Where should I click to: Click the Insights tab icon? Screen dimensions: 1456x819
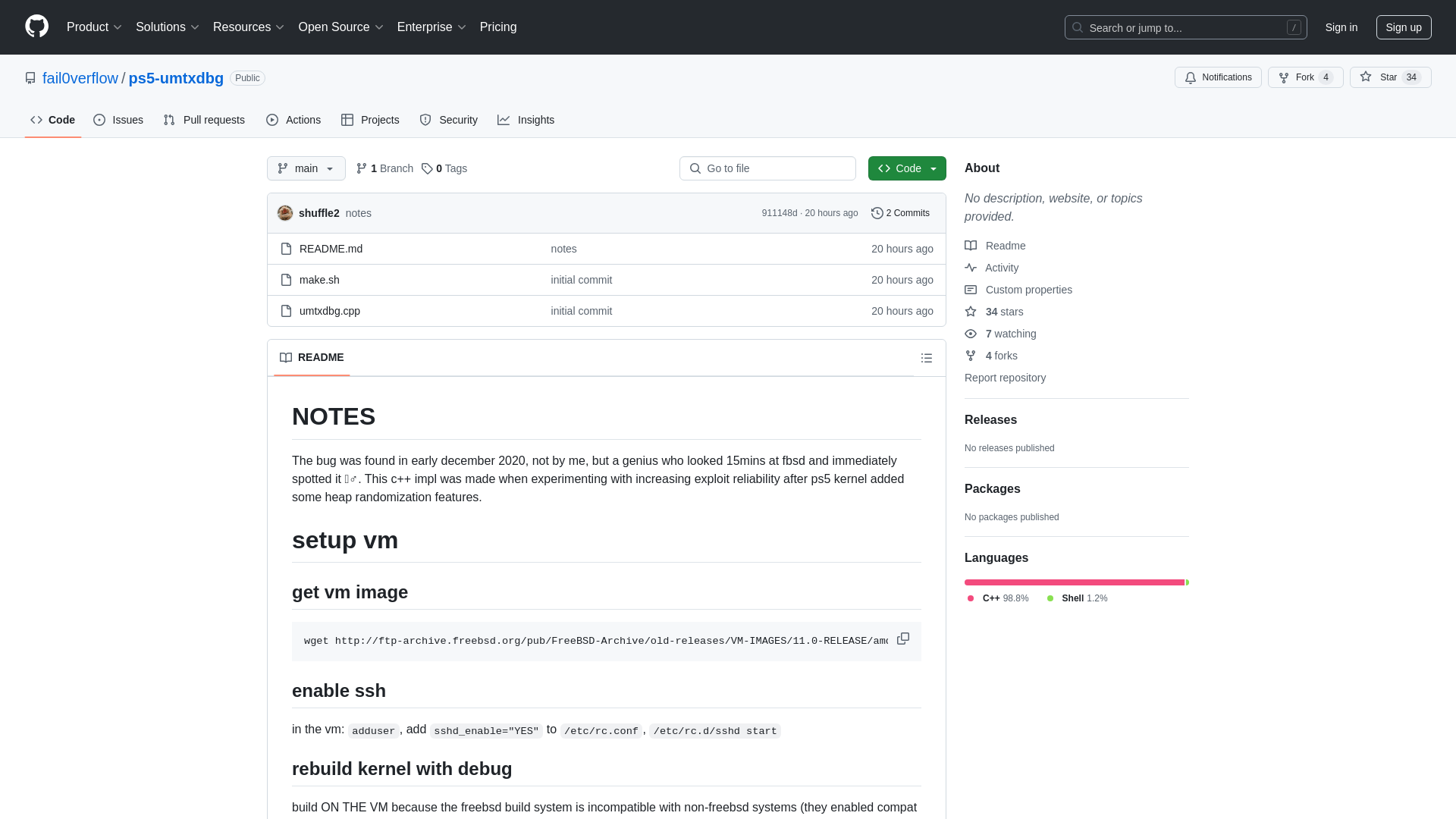(505, 120)
